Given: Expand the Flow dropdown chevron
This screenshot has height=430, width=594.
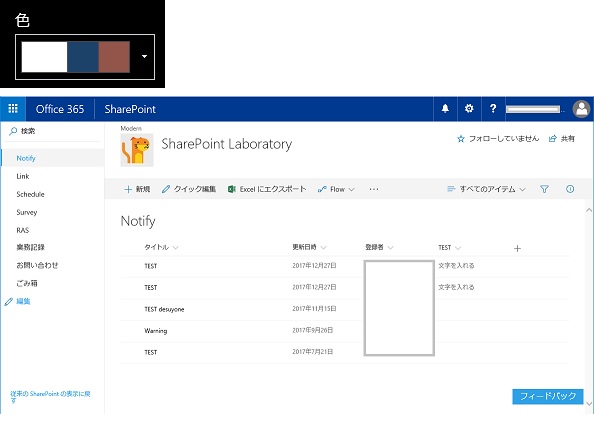Looking at the screenshot, I should coord(351,189).
